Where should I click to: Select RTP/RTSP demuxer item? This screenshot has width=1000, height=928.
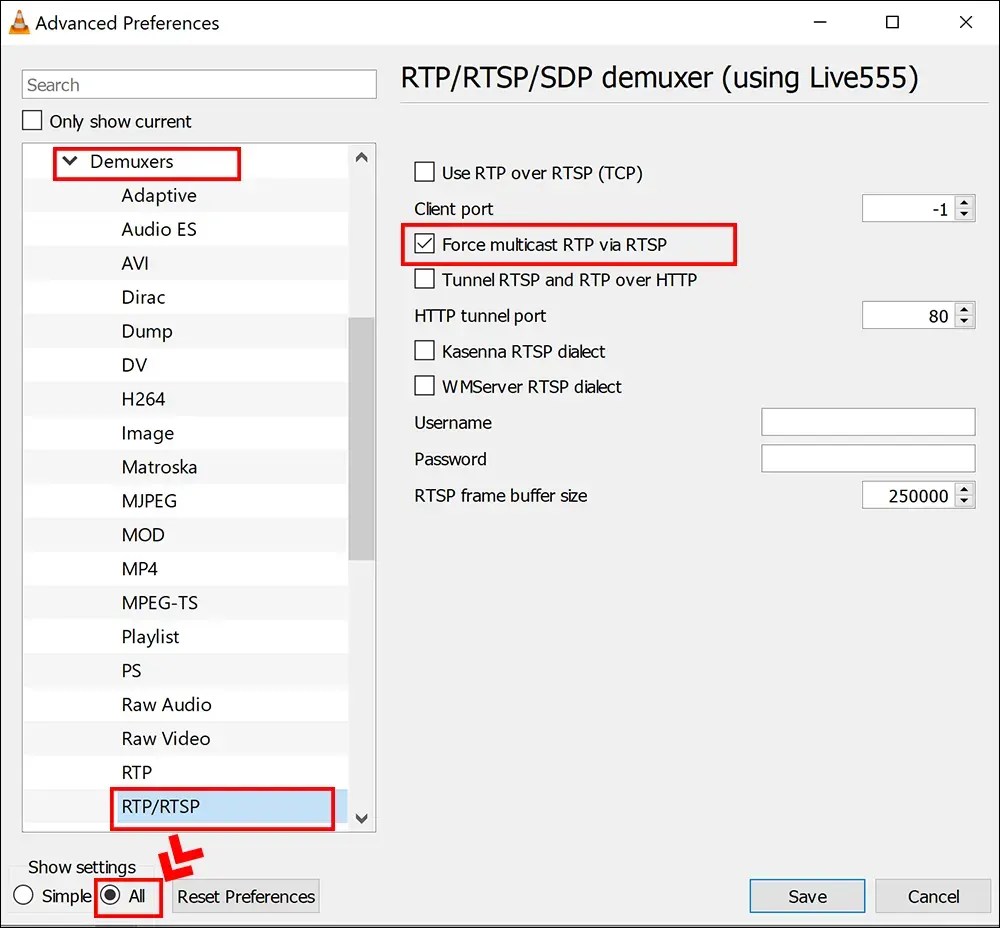[x=161, y=806]
